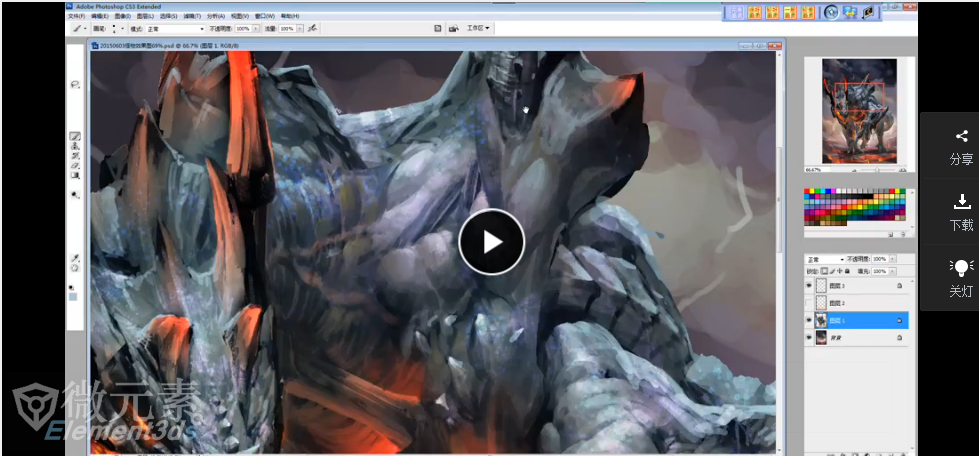
Task: Open the brush 模式 blend mode dropdown
Action: click(x=175, y=29)
